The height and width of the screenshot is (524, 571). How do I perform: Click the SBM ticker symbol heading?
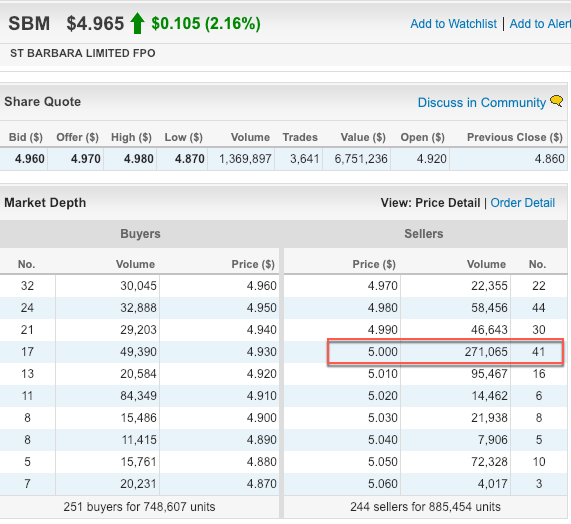29,24
